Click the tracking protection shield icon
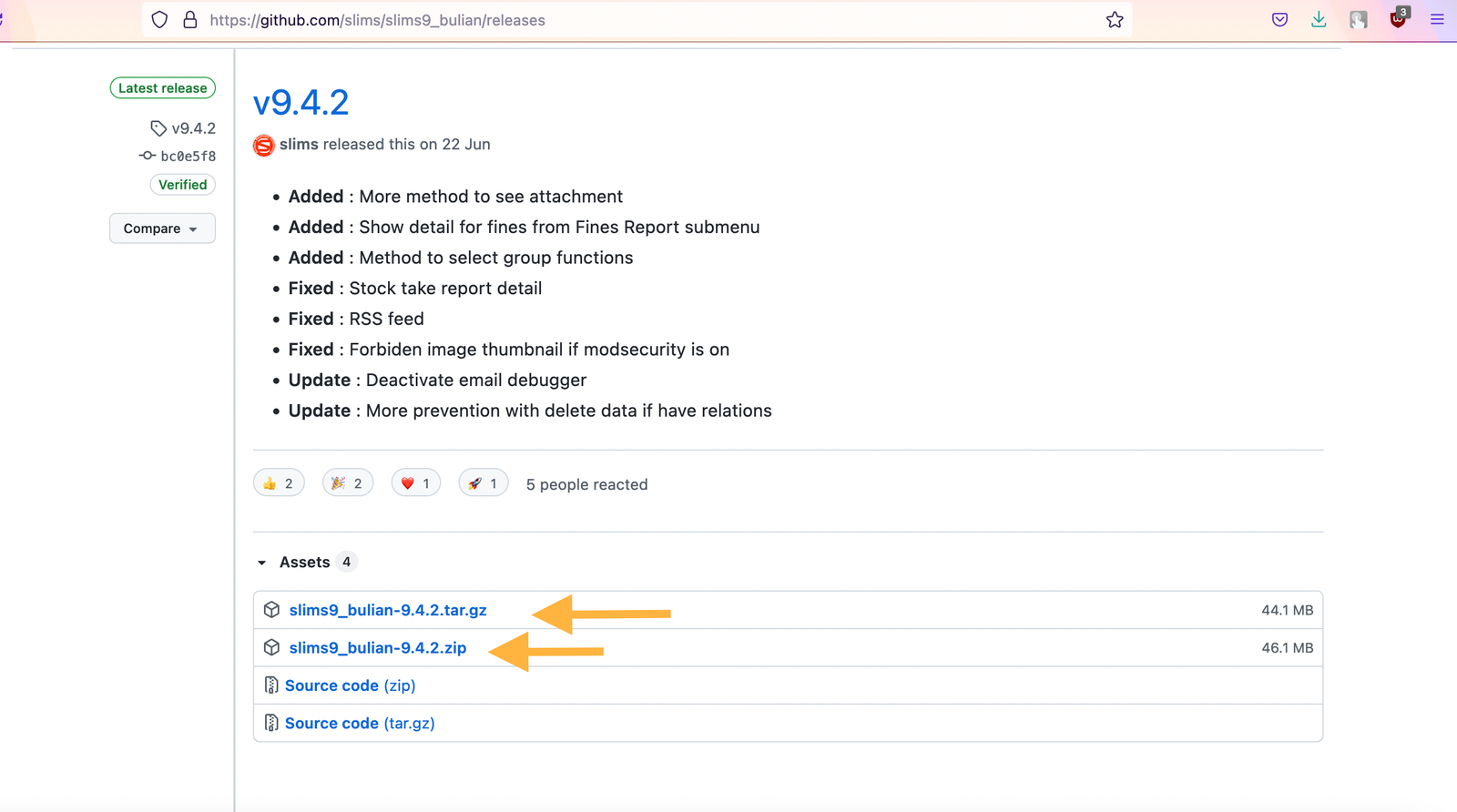Image resolution: width=1457 pixels, height=812 pixels. click(159, 20)
